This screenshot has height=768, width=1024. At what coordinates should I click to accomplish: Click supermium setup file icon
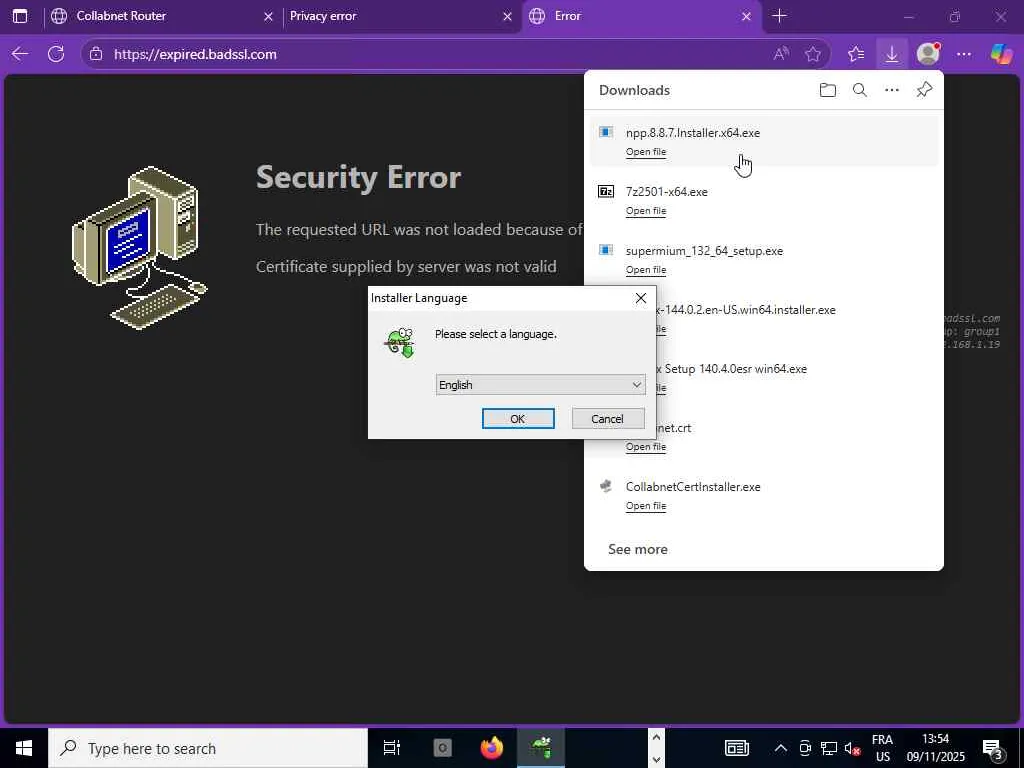606,250
